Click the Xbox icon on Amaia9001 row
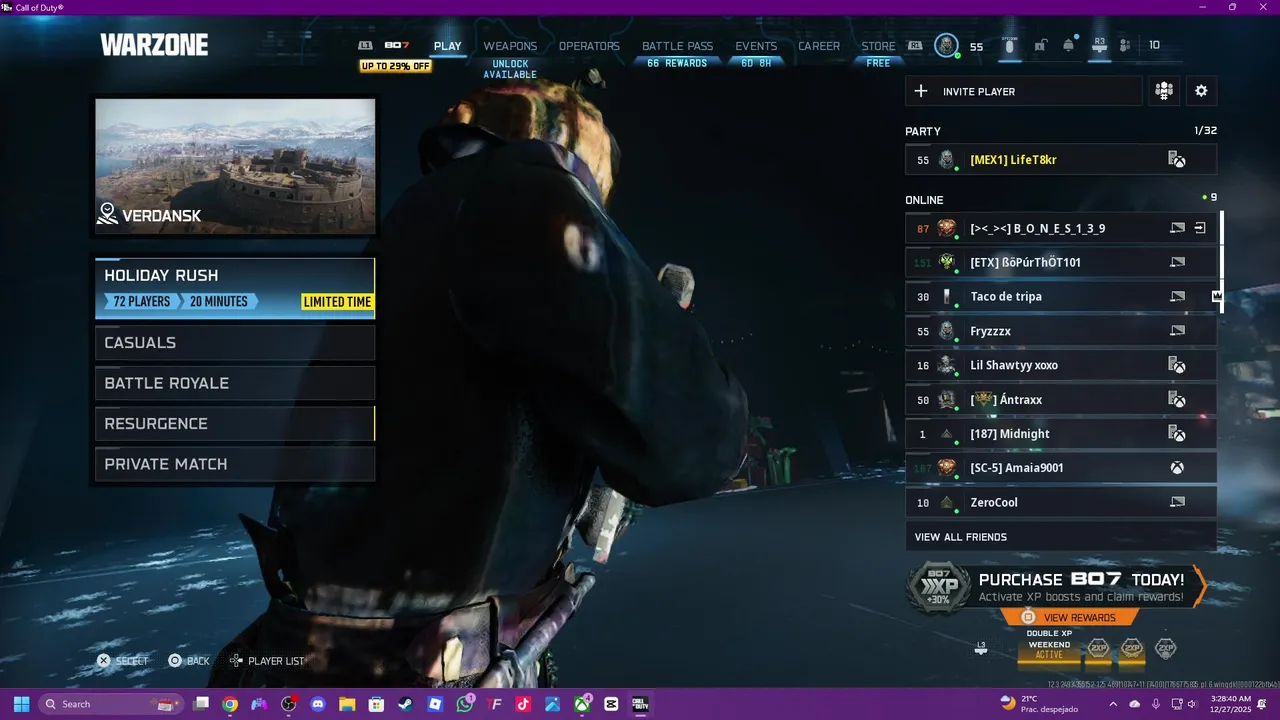The height and width of the screenshot is (720, 1280). (1178, 468)
